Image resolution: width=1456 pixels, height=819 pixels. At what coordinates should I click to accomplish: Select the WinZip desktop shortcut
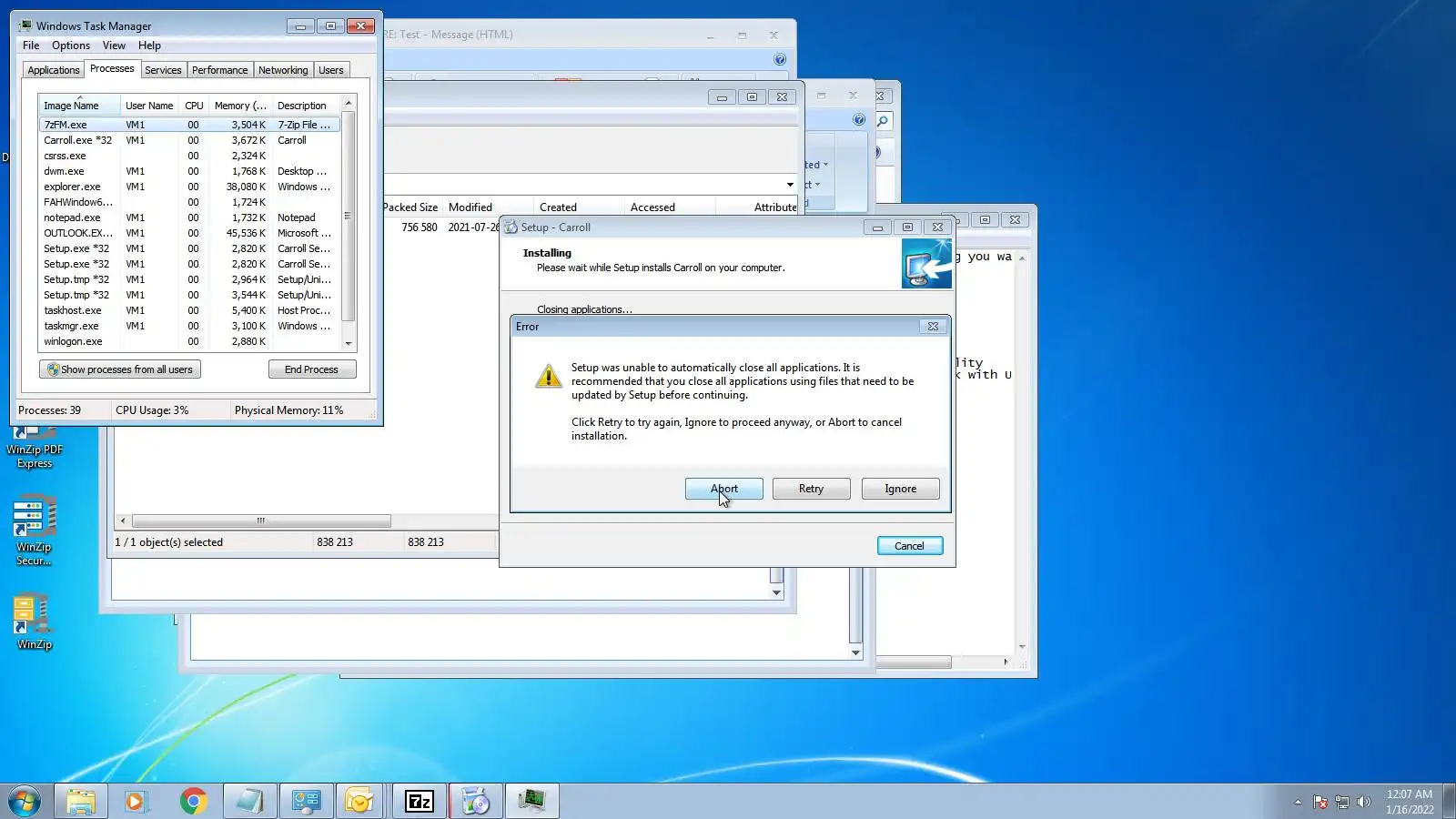point(35,622)
